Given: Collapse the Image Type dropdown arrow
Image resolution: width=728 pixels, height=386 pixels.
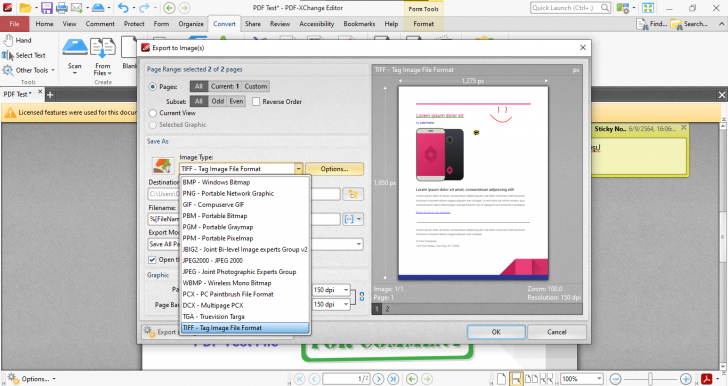Looking at the screenshot, I should (x=299, y=169).
